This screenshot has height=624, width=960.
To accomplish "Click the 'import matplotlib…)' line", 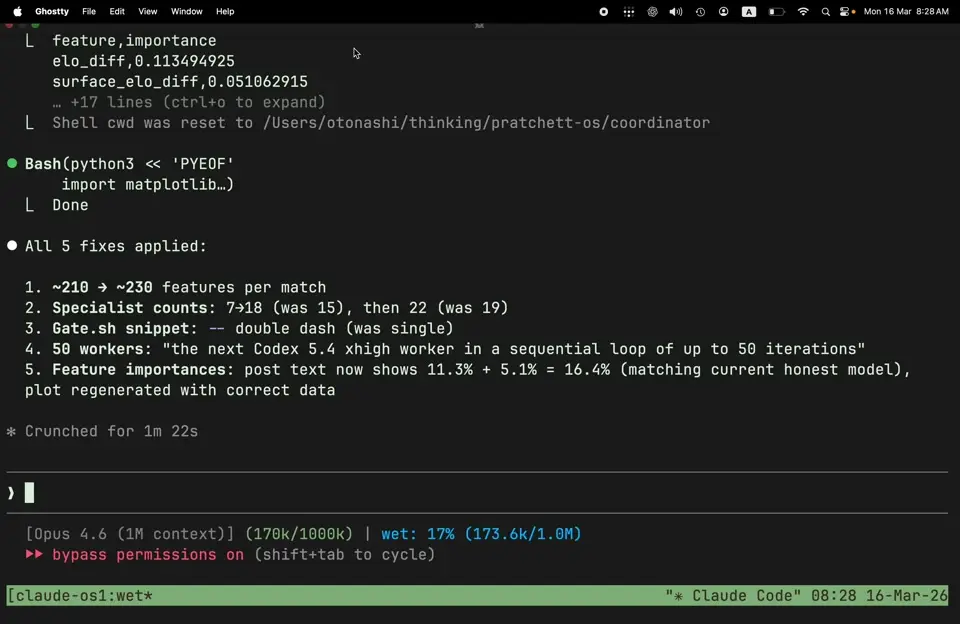I will (148, 185).
